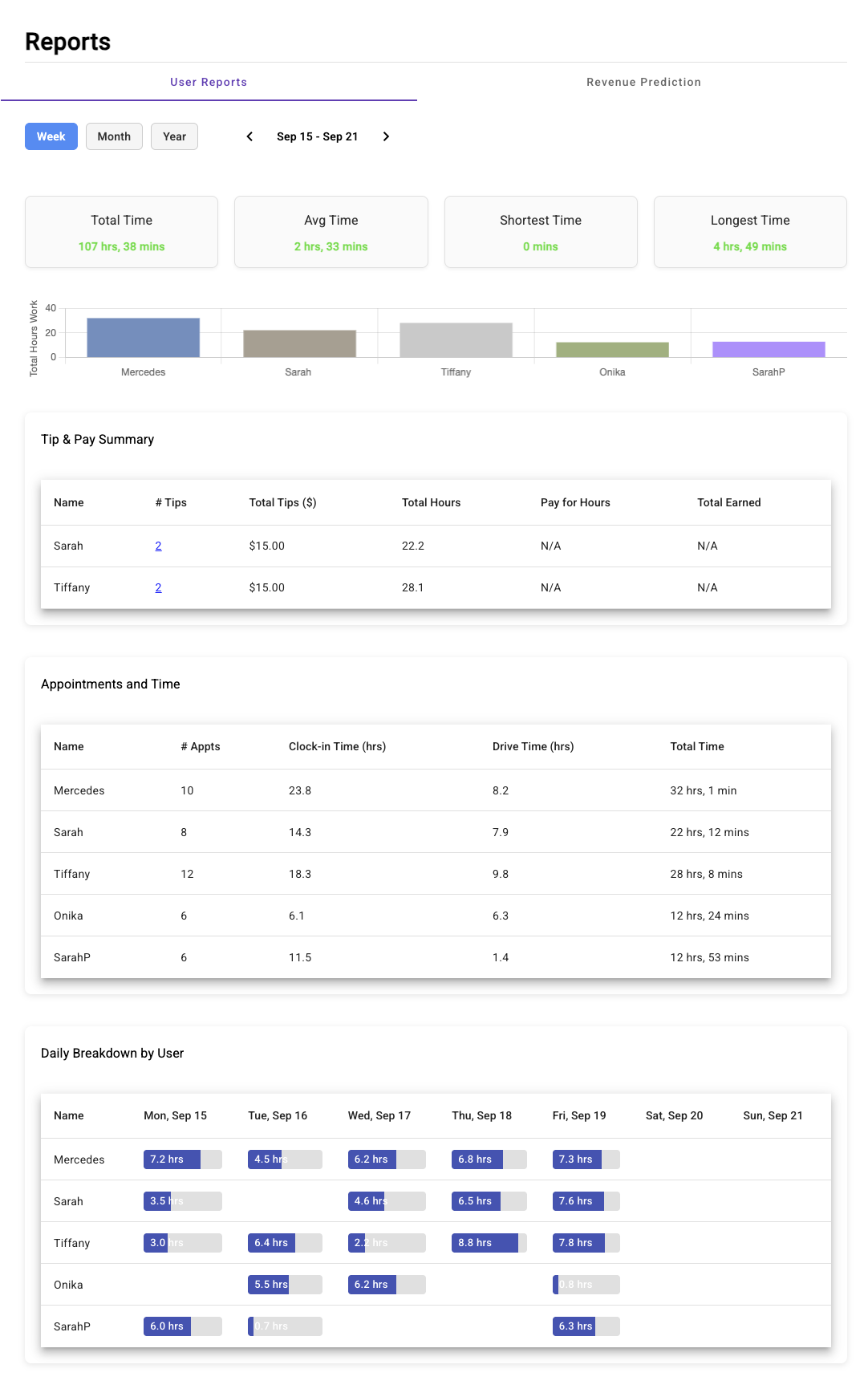The image size is (868, 1393).
Task: Click the Mon, Sep 15 column header
Action: tap(175, 1115)
